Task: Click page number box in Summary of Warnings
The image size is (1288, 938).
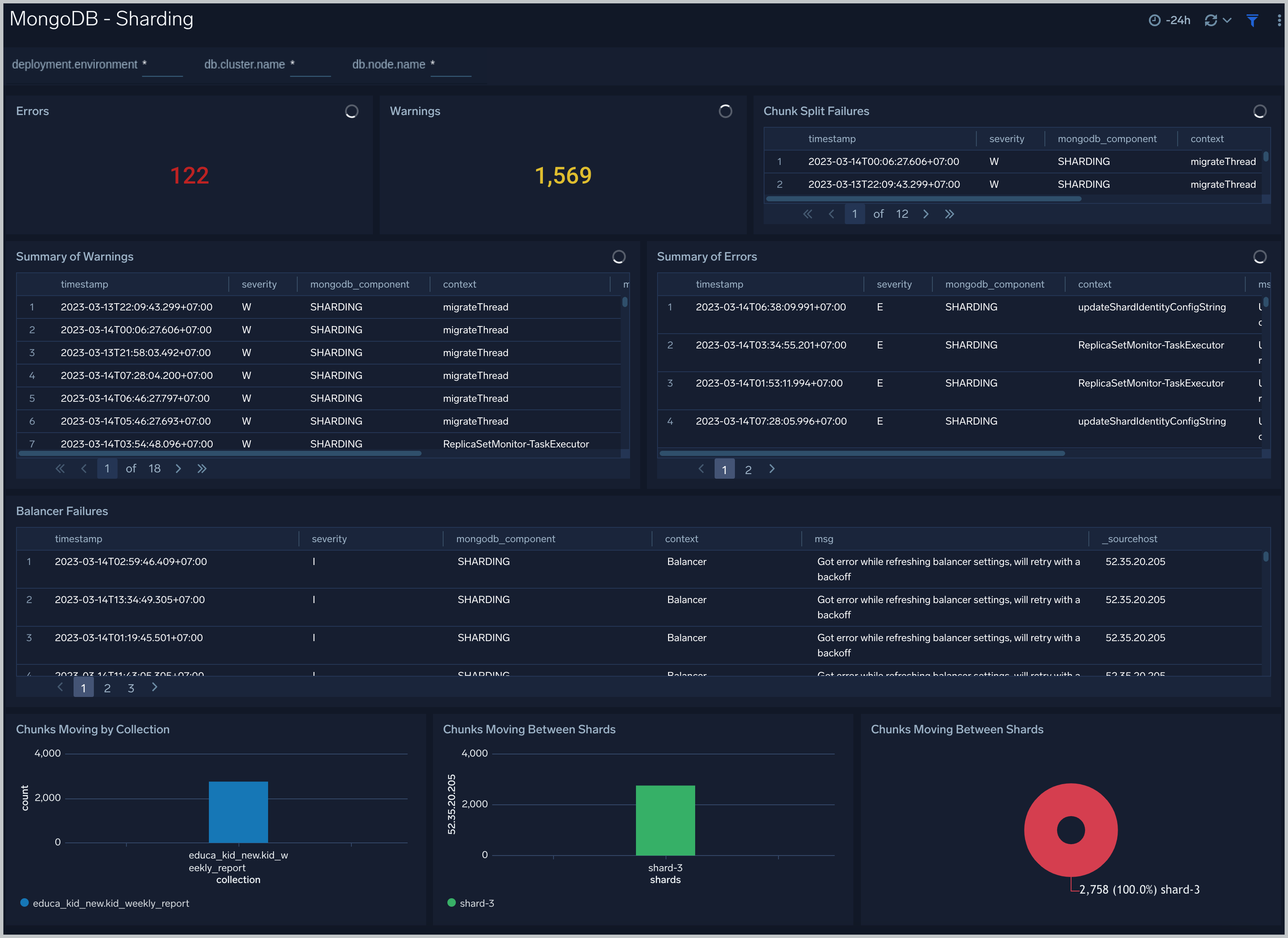Action: point(107,469)
